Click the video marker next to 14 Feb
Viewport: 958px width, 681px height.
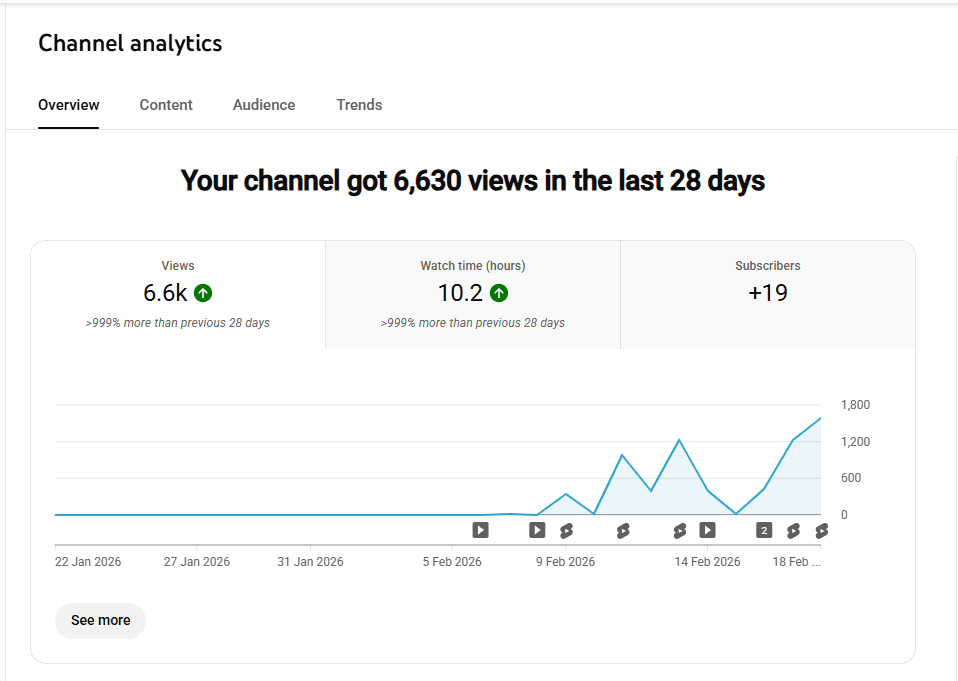tap(708, 530)
